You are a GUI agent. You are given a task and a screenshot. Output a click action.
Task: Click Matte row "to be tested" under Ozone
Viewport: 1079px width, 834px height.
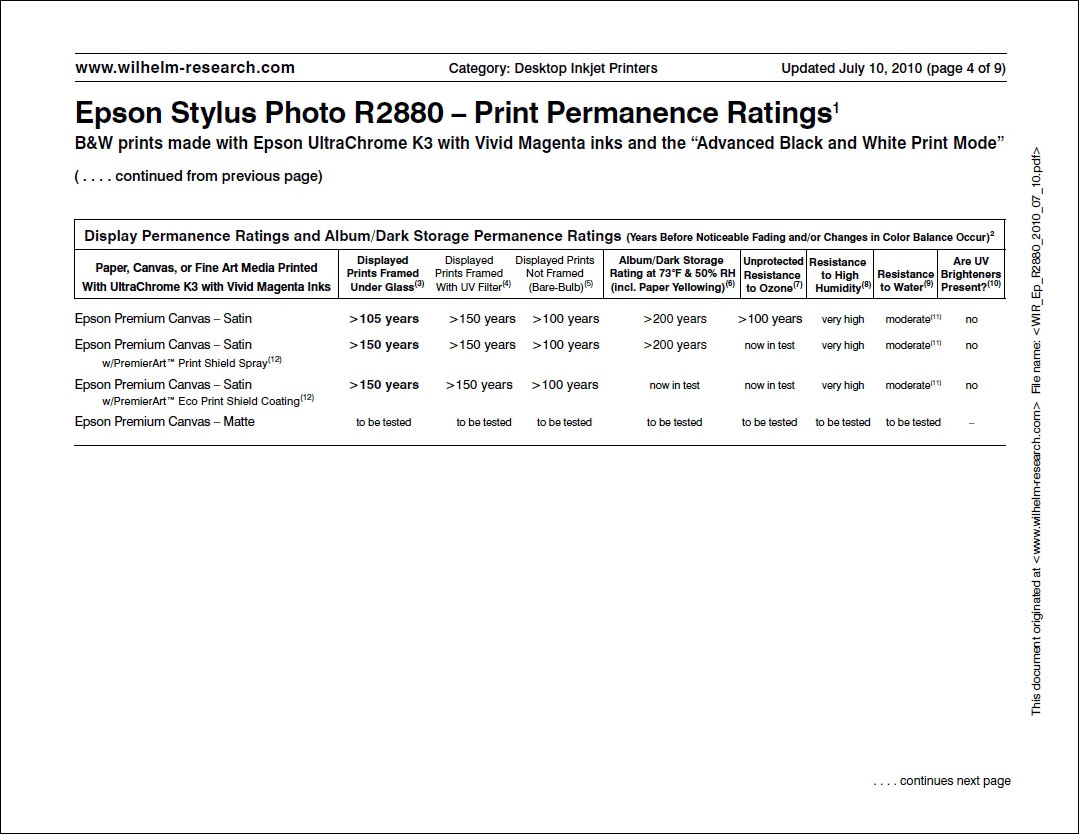(x=769, y=423)
